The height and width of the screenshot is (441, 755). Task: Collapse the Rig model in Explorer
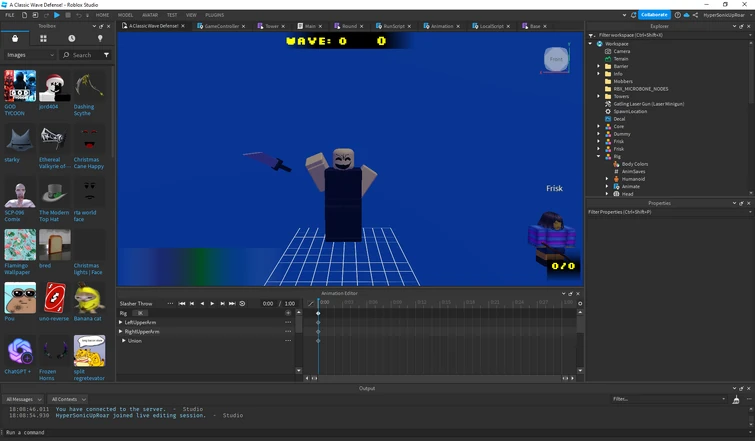point(599,156)
